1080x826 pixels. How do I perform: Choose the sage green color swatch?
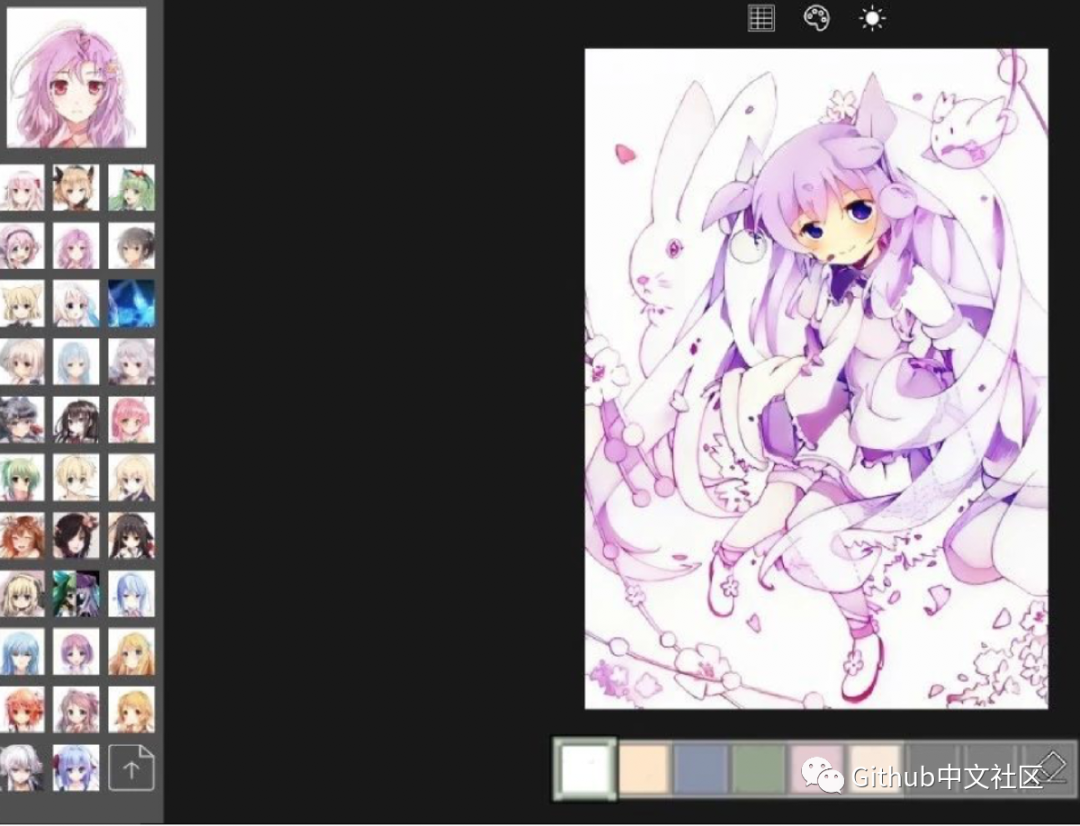[758, 768]
